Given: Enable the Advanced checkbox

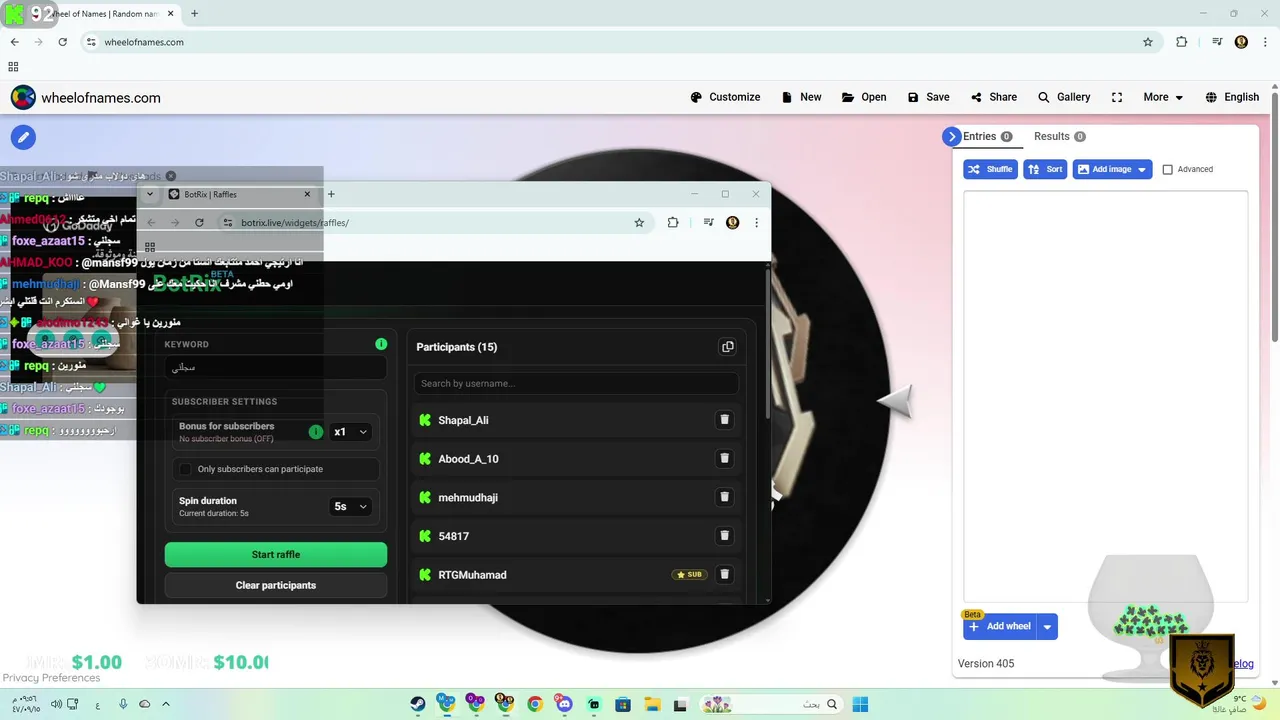Looking at the screenshot, I should point(1167,170).
